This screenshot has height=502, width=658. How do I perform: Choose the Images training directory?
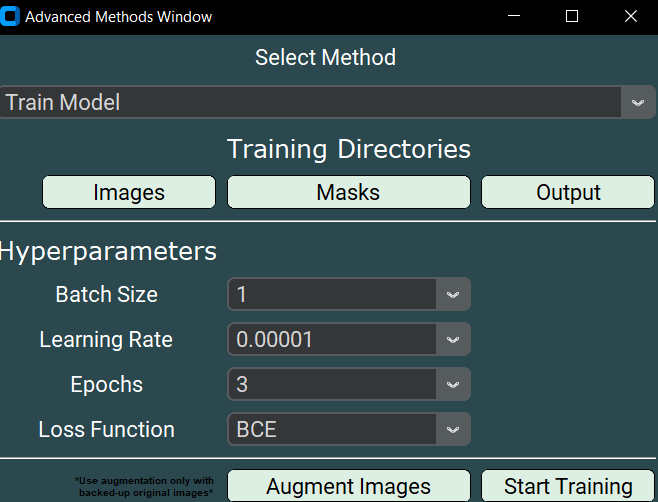tap(129, 192)
